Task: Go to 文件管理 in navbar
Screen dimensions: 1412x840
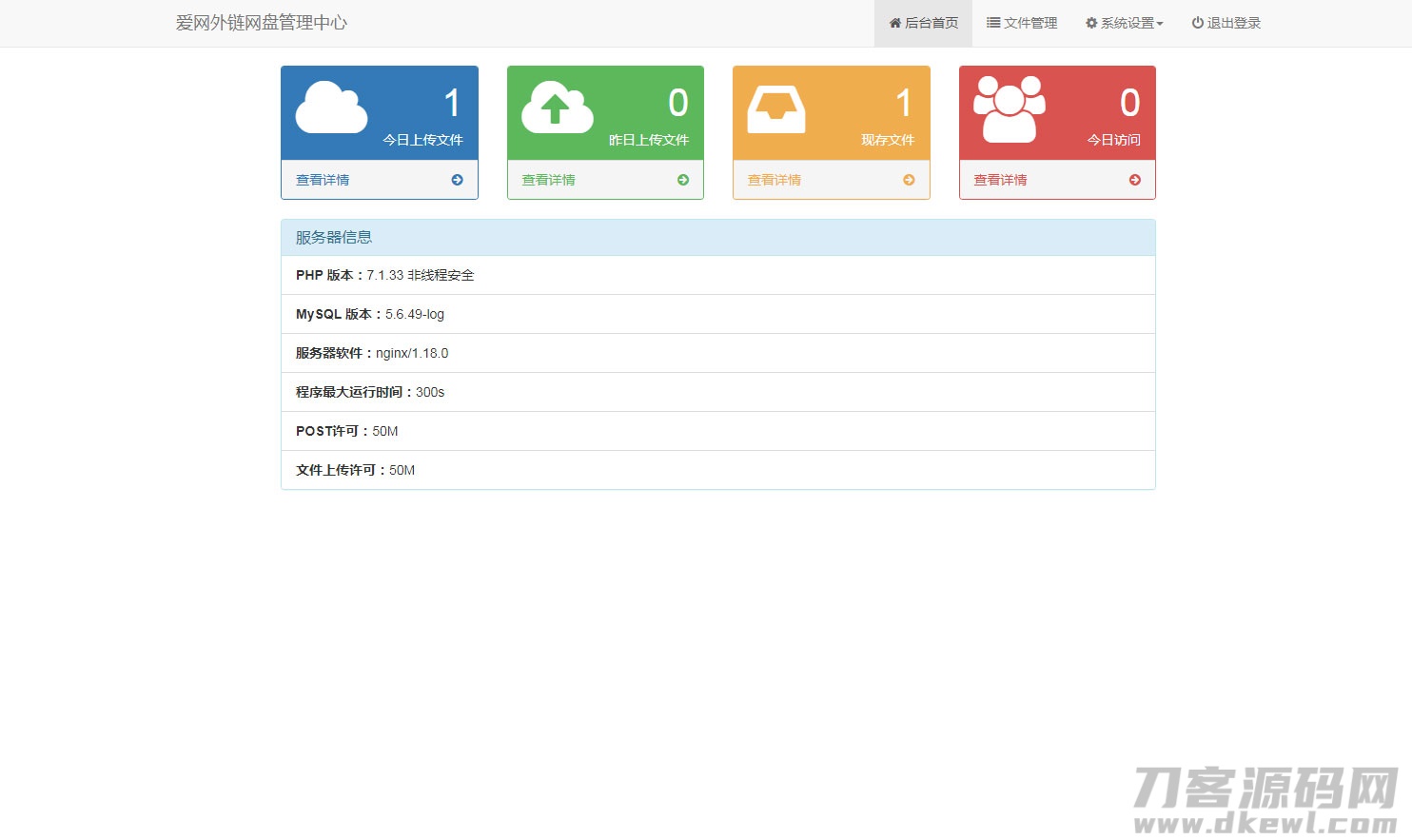Action: pos(1022,23)
